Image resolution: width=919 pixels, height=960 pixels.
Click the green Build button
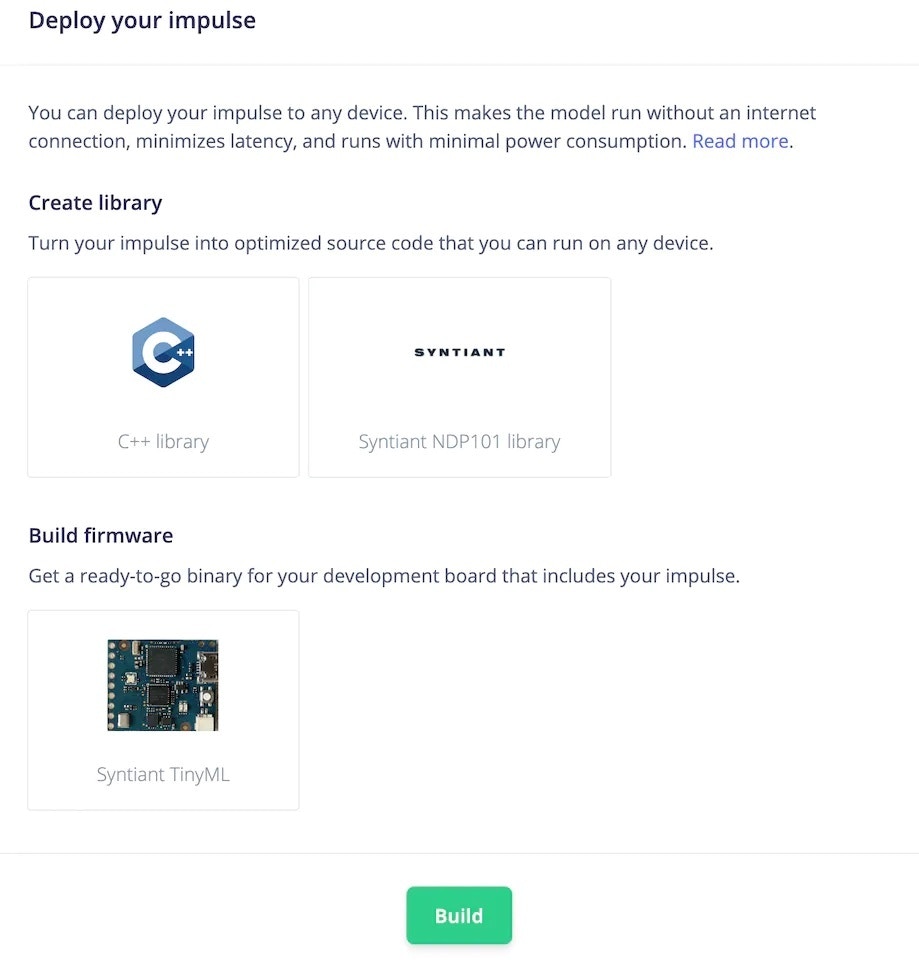coord(459,915)
